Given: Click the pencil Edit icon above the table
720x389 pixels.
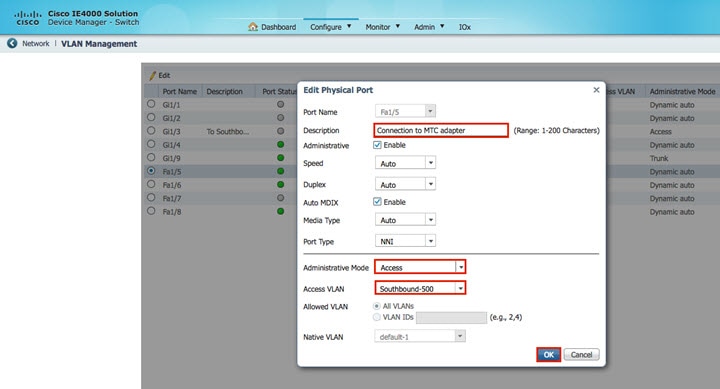Looking at the screenshot, I should 152,75.
